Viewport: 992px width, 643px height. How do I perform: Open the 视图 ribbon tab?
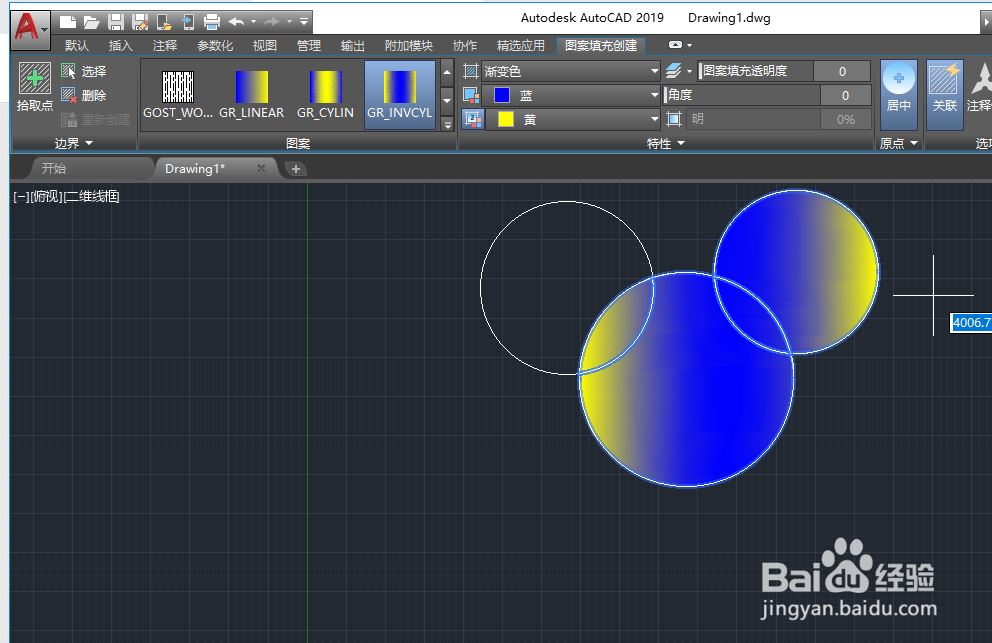[264, 46]
